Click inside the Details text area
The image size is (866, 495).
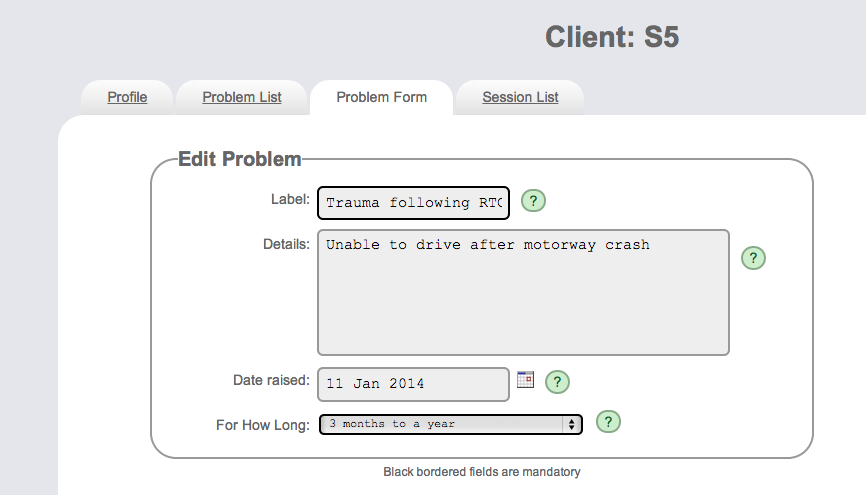(x=523, y=292)
